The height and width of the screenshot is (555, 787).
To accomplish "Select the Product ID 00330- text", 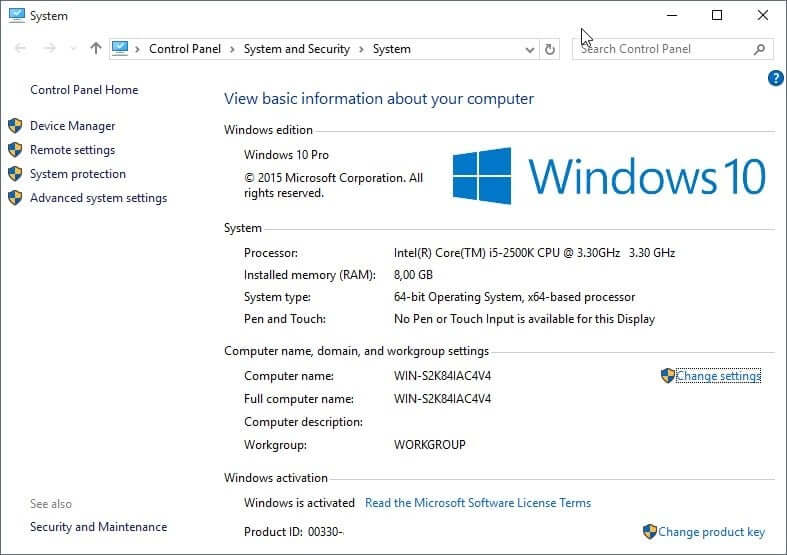I will point(294,532).
